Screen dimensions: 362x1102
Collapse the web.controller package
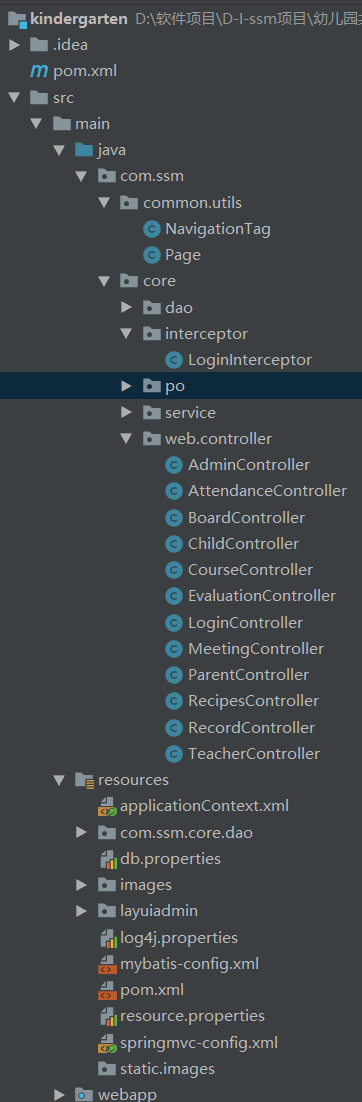tap(126, 438)
